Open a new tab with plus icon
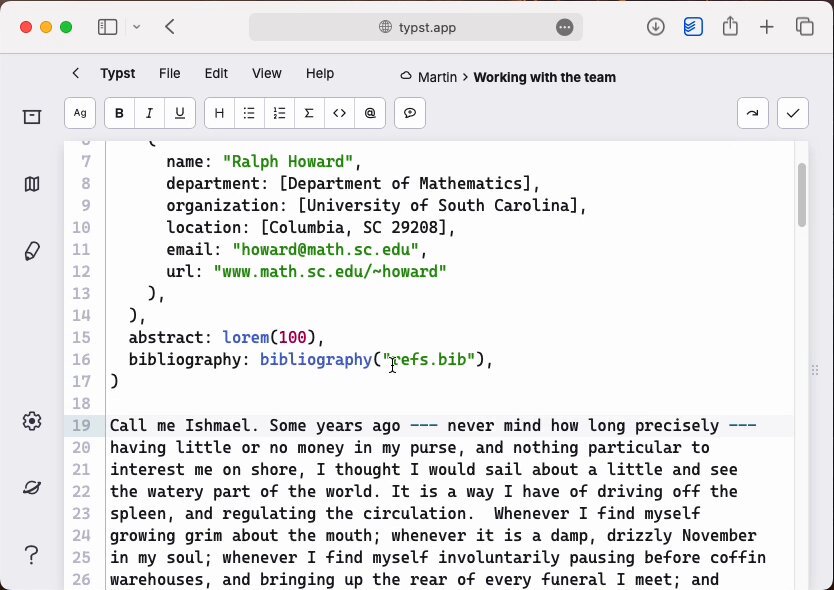Image resolution: width=834 pixels, height=590 pixels. (x=766, y=27)
